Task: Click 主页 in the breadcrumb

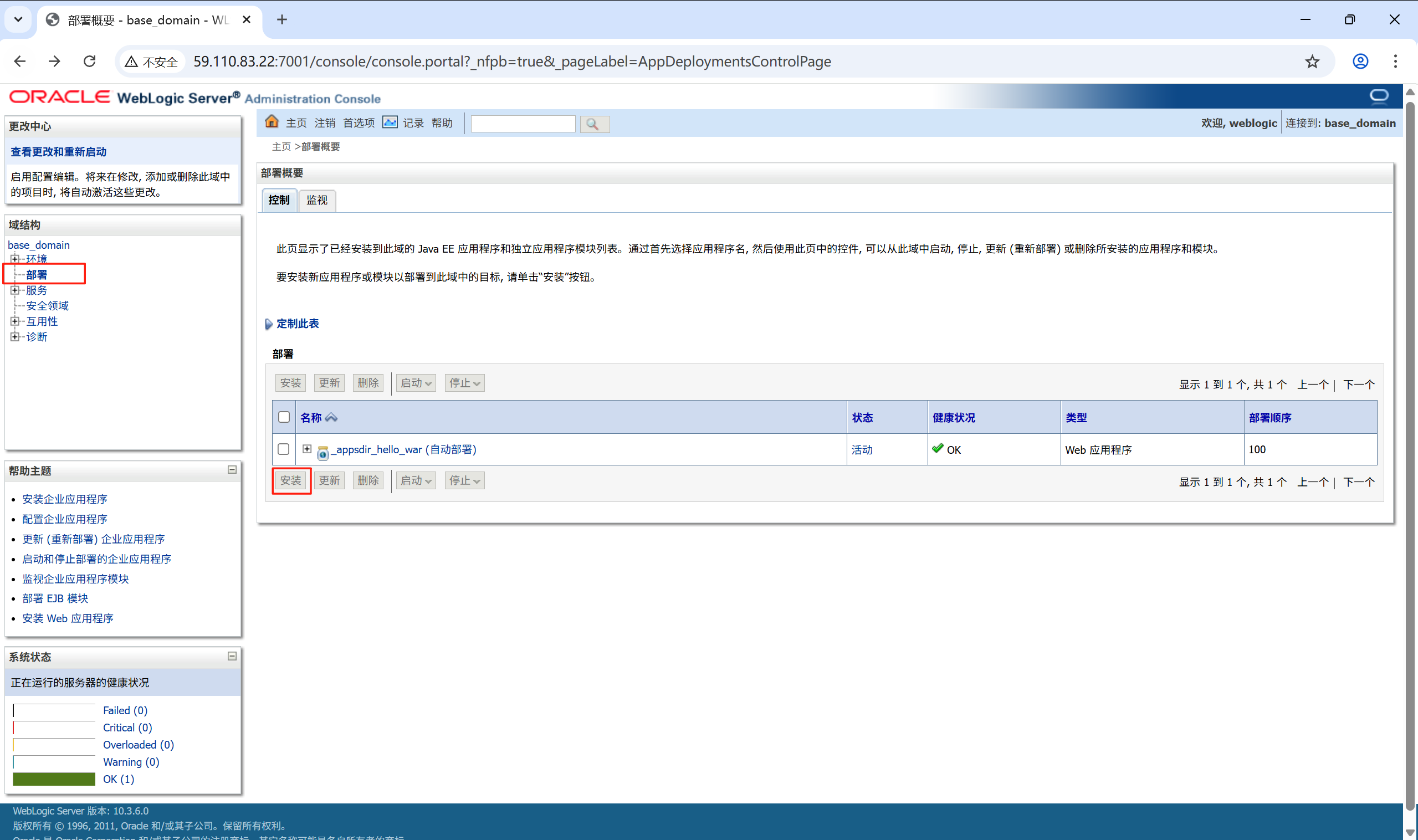Action: pyautogui.click(x=281, y=147)
